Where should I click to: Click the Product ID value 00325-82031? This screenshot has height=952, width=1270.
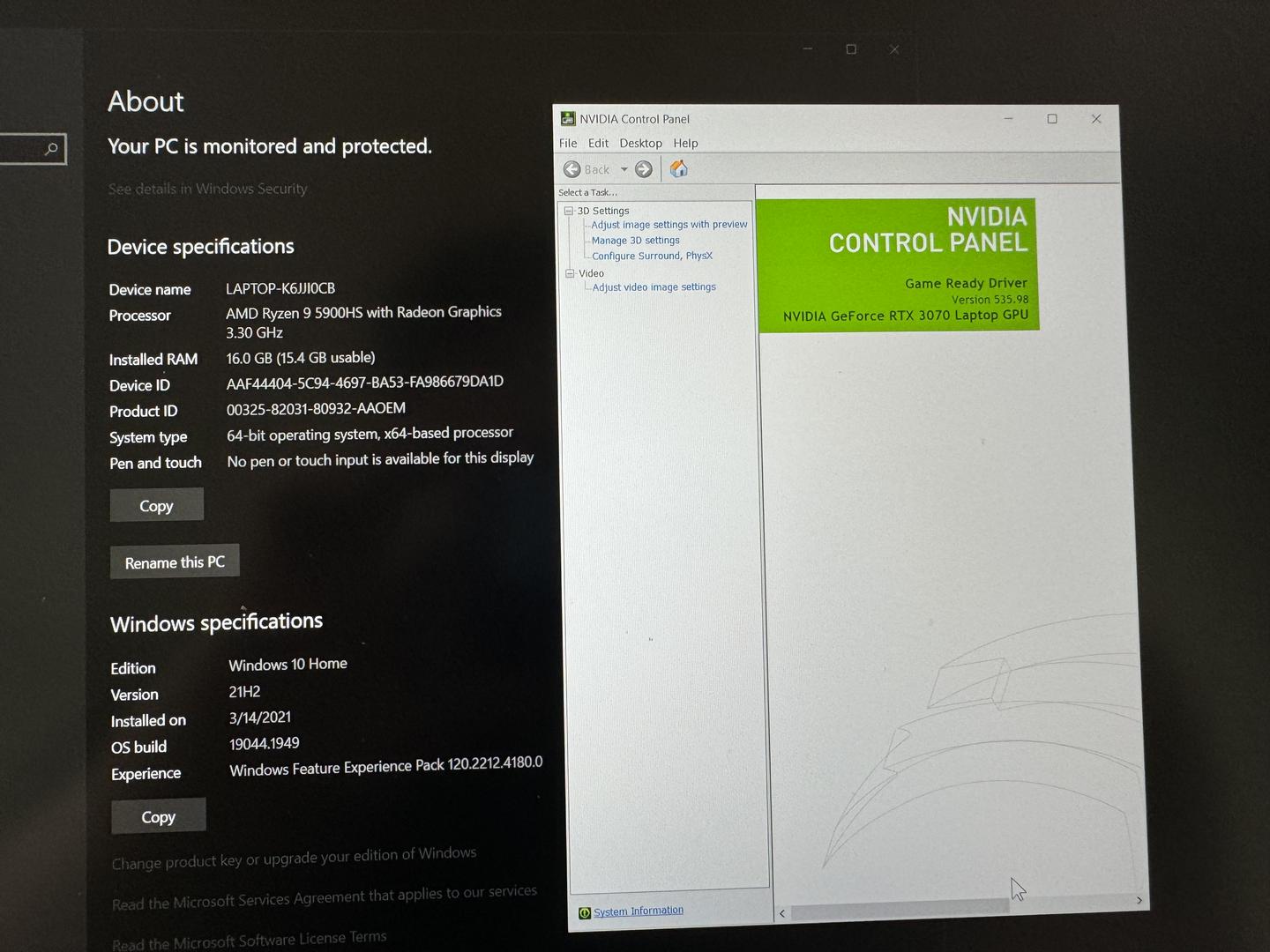click(x=317, y=409)
